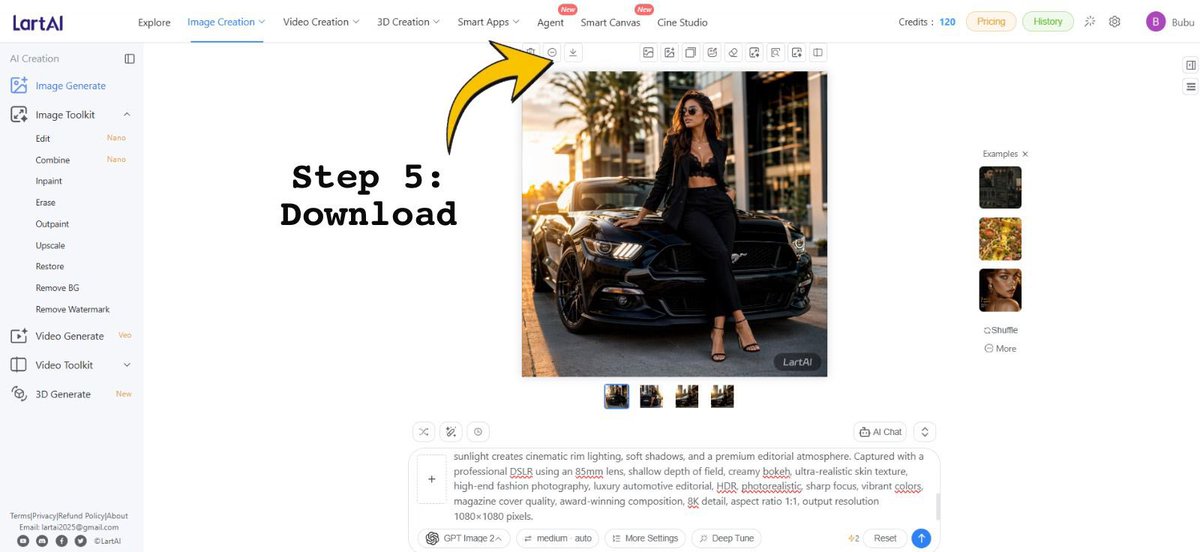Image resolution: width=1200 pixels, height=552 pixels.
Task: Open the Combine tool in Image Toolkit
Action: click(x=53, y=160)
